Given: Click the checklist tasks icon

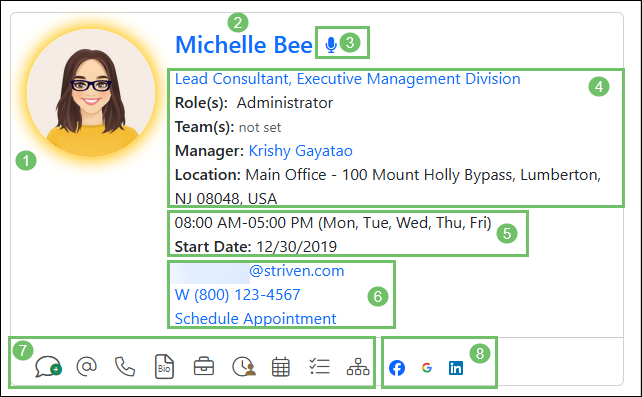Looking at the screenshot, I should pyautogui.click(x=319, y=366).
